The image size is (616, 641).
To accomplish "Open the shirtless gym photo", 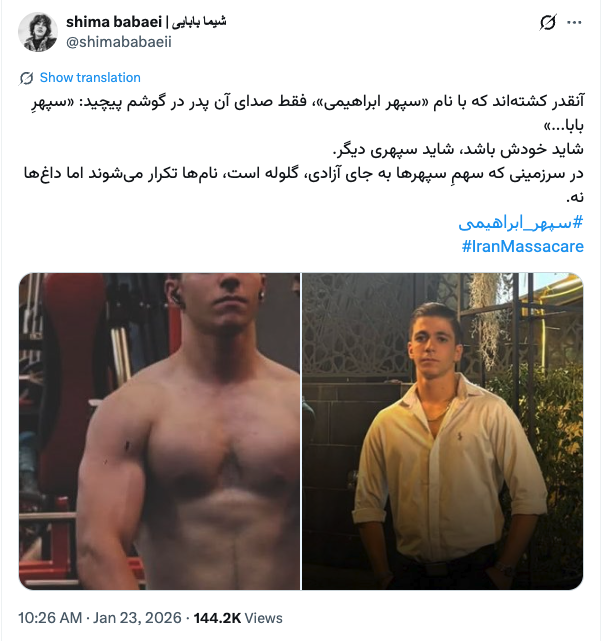I will pos(159,431).
